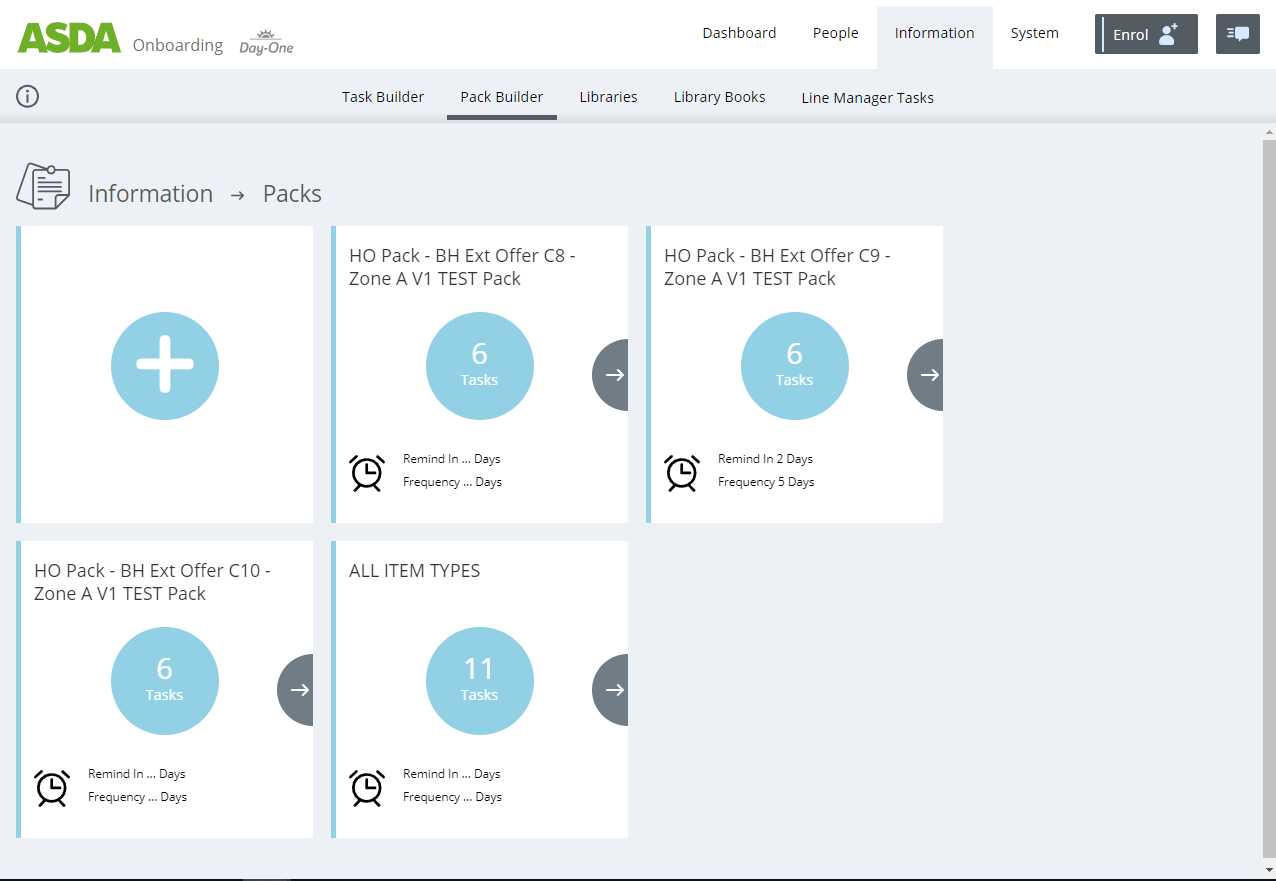
Task: Click the vertical page scrollbar
Action: [x=1269, y=500]
